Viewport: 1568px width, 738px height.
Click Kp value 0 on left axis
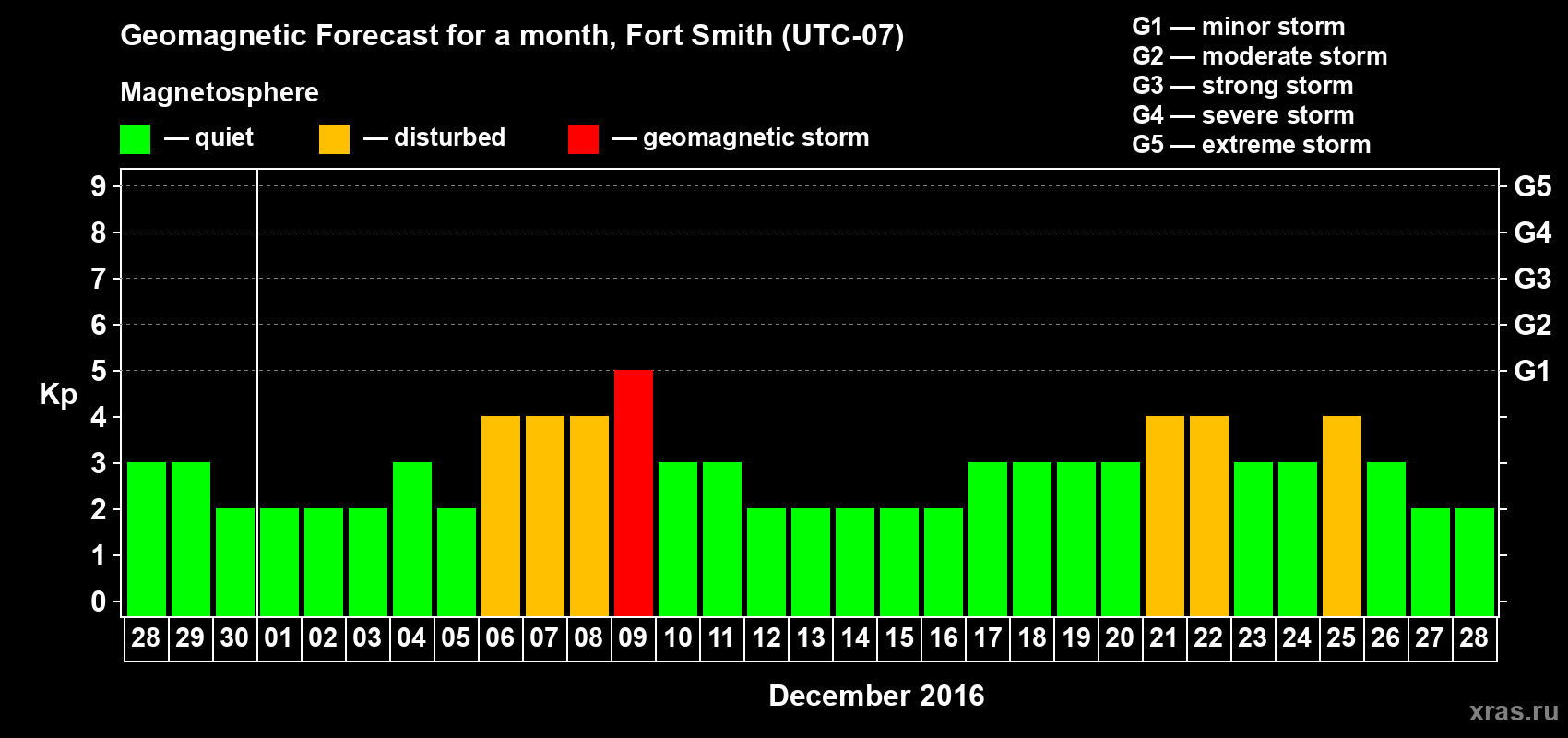point(99,601)
